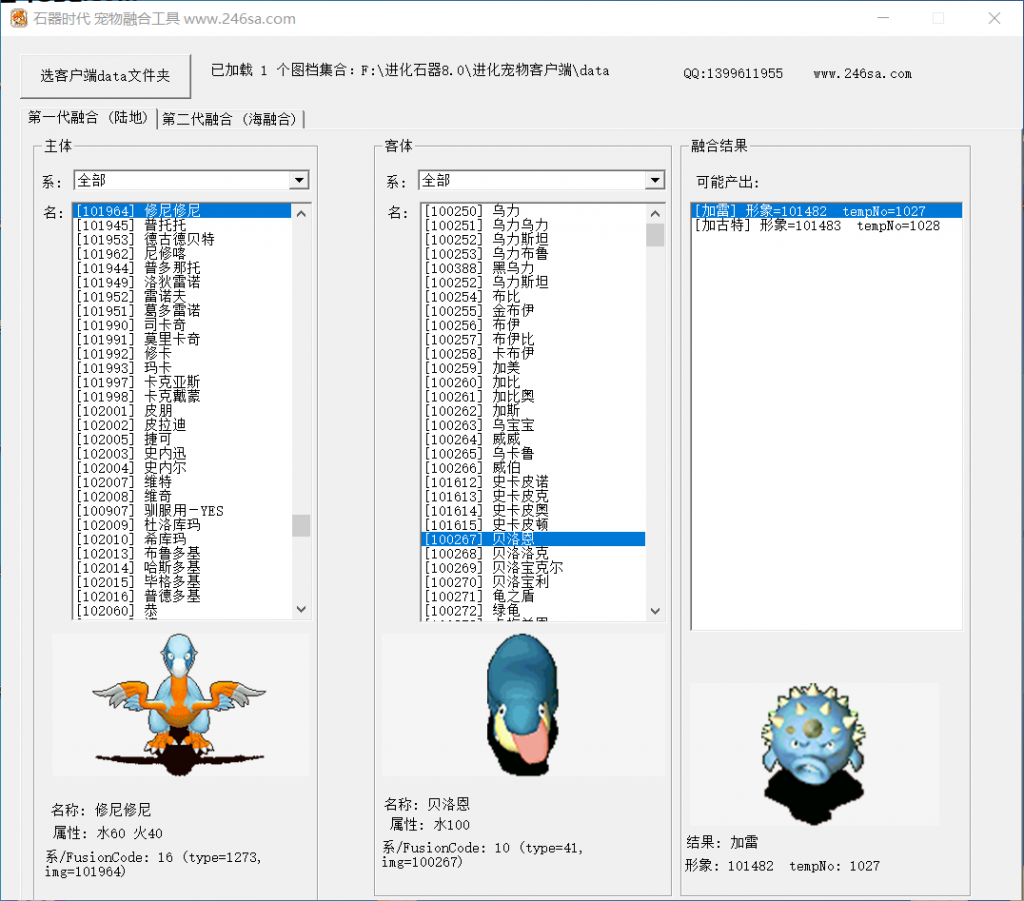
Task: Click the 修尼修尼 pet preview image
Action: pos(180,704)
